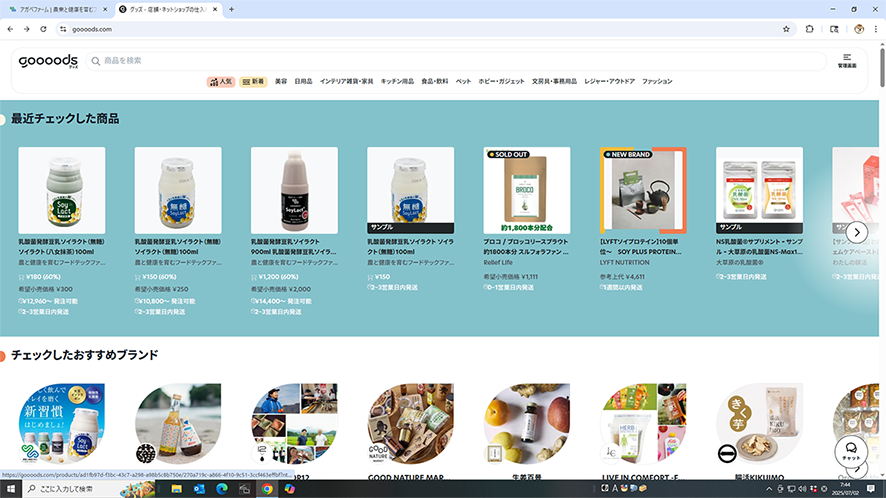This screenshot has width=886, height=498.
Task: Open the NEW BRAND LYFT soy protein thumbnail
Action: coord(643,190)
